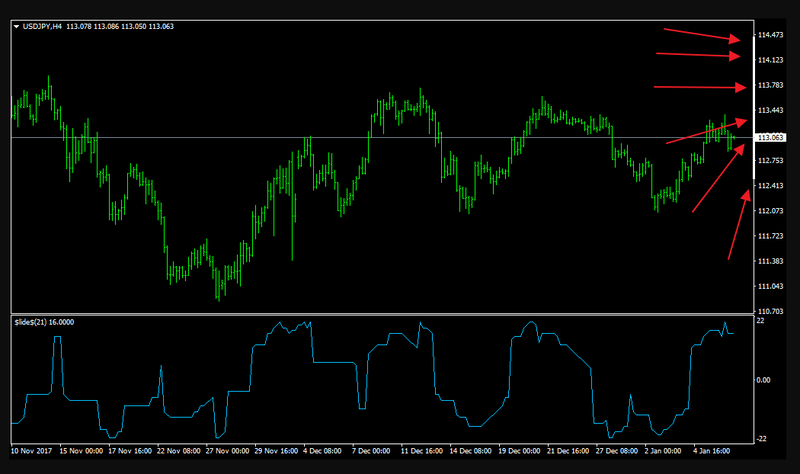Select the 112.413 price scale label

(770, 185)
